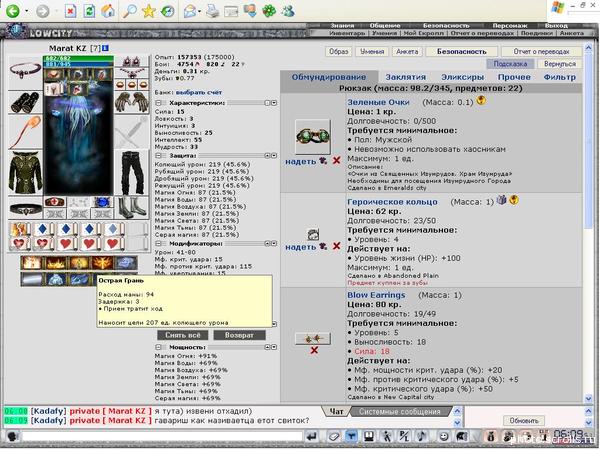The height and width of the screenshot is (450, 600).
Task: Click down arrow on Защита header
Action: click(x=274, y=156)
